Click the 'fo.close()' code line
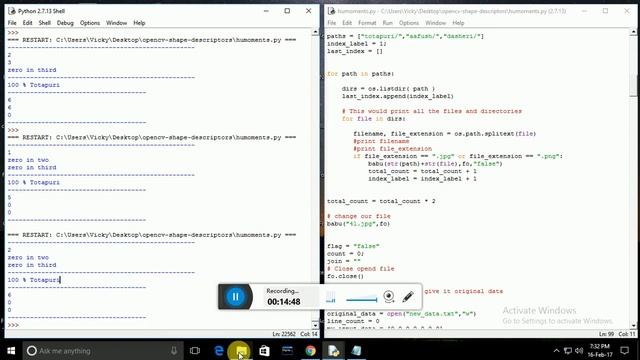 [x=345, y=276]
